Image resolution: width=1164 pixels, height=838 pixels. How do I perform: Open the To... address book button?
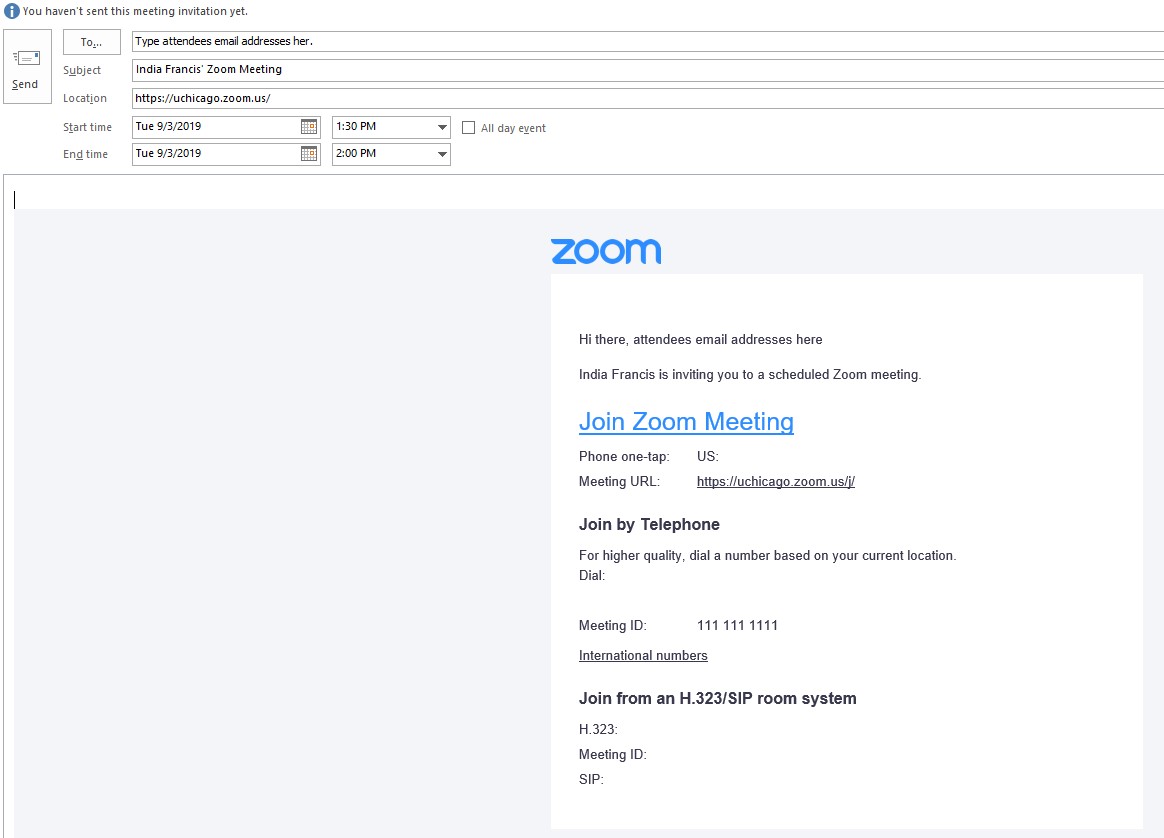[x=91, y=42]
